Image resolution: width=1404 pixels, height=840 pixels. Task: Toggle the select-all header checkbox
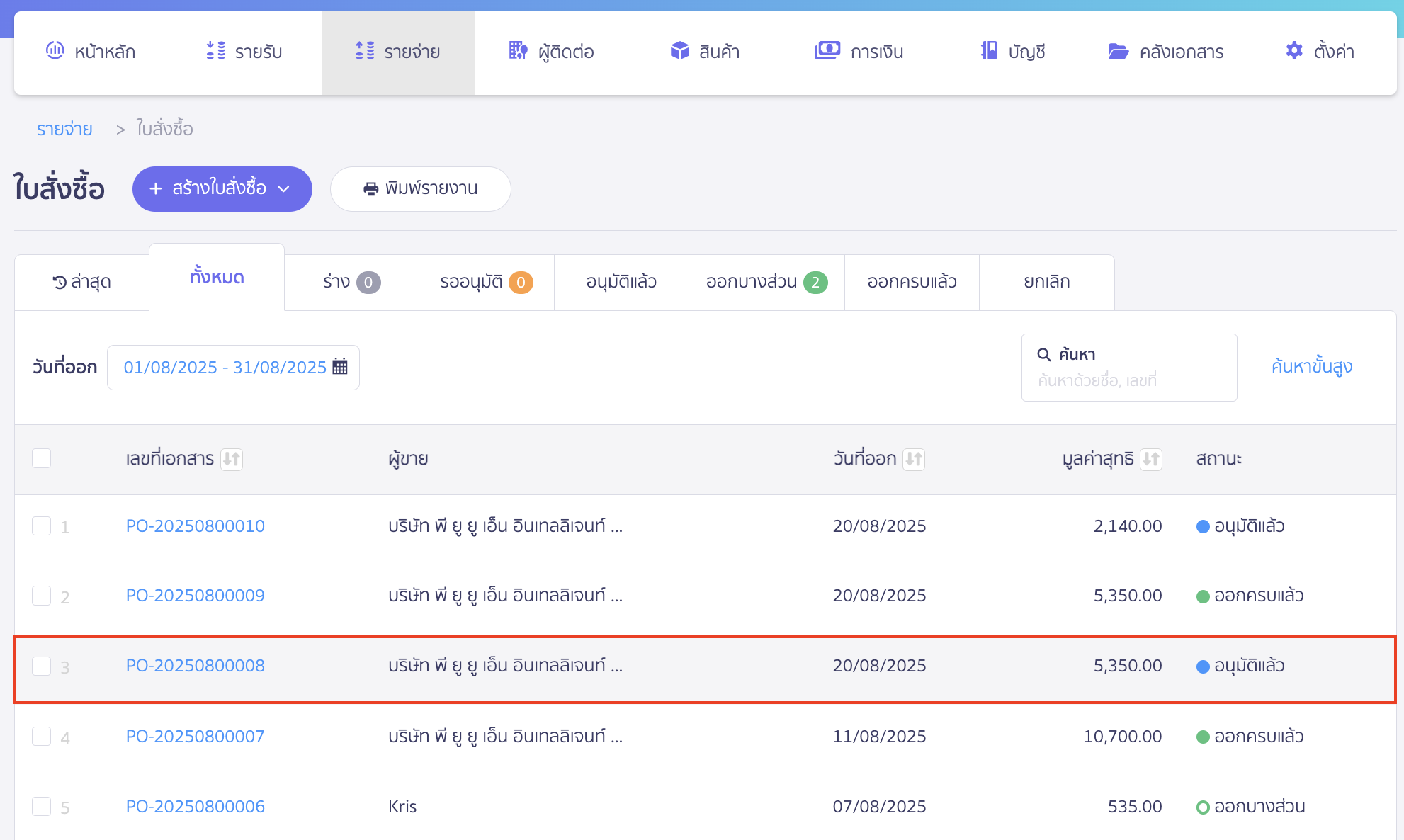coord(42,458)
